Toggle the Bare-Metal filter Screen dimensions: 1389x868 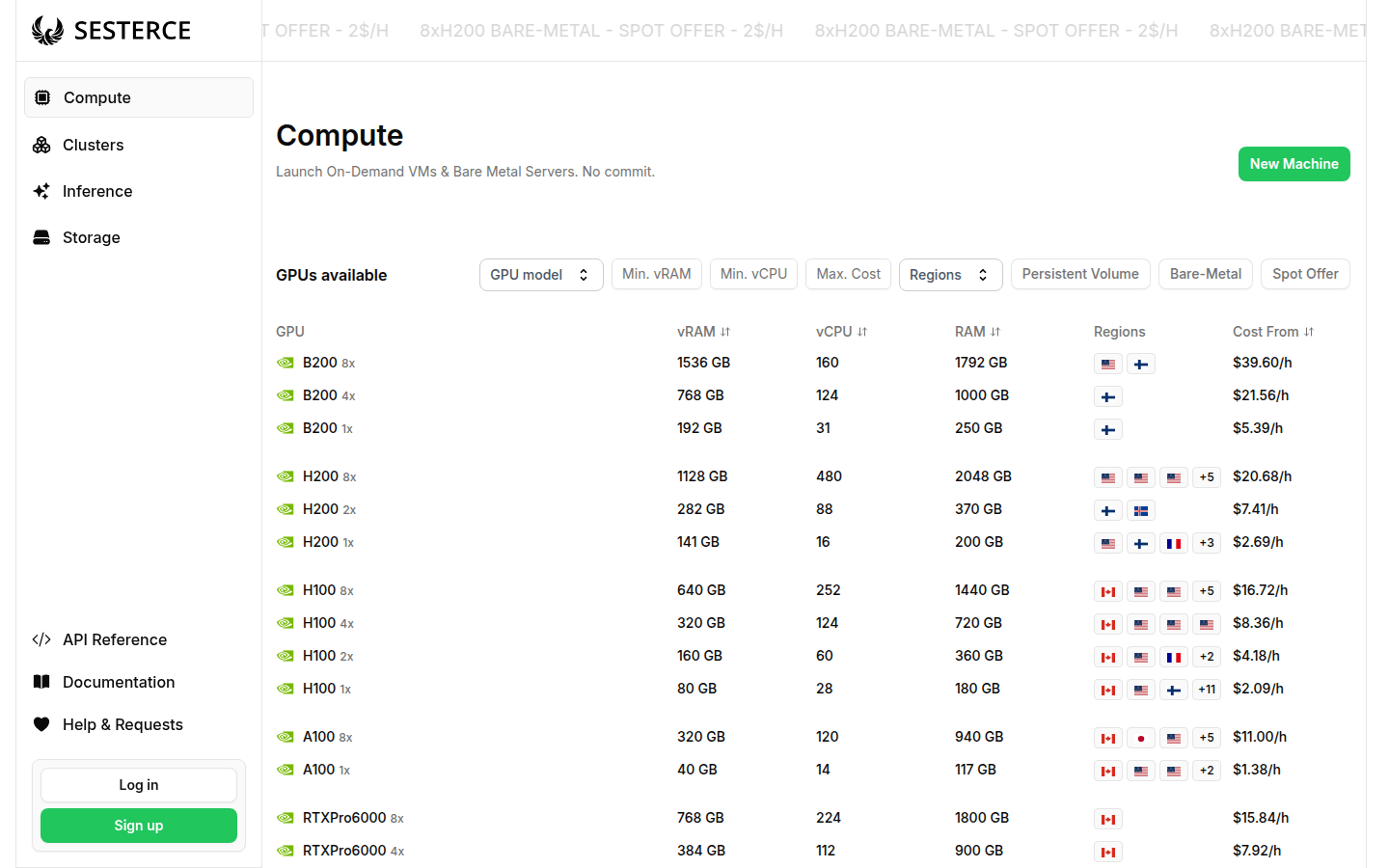[x=1205, y=274]
